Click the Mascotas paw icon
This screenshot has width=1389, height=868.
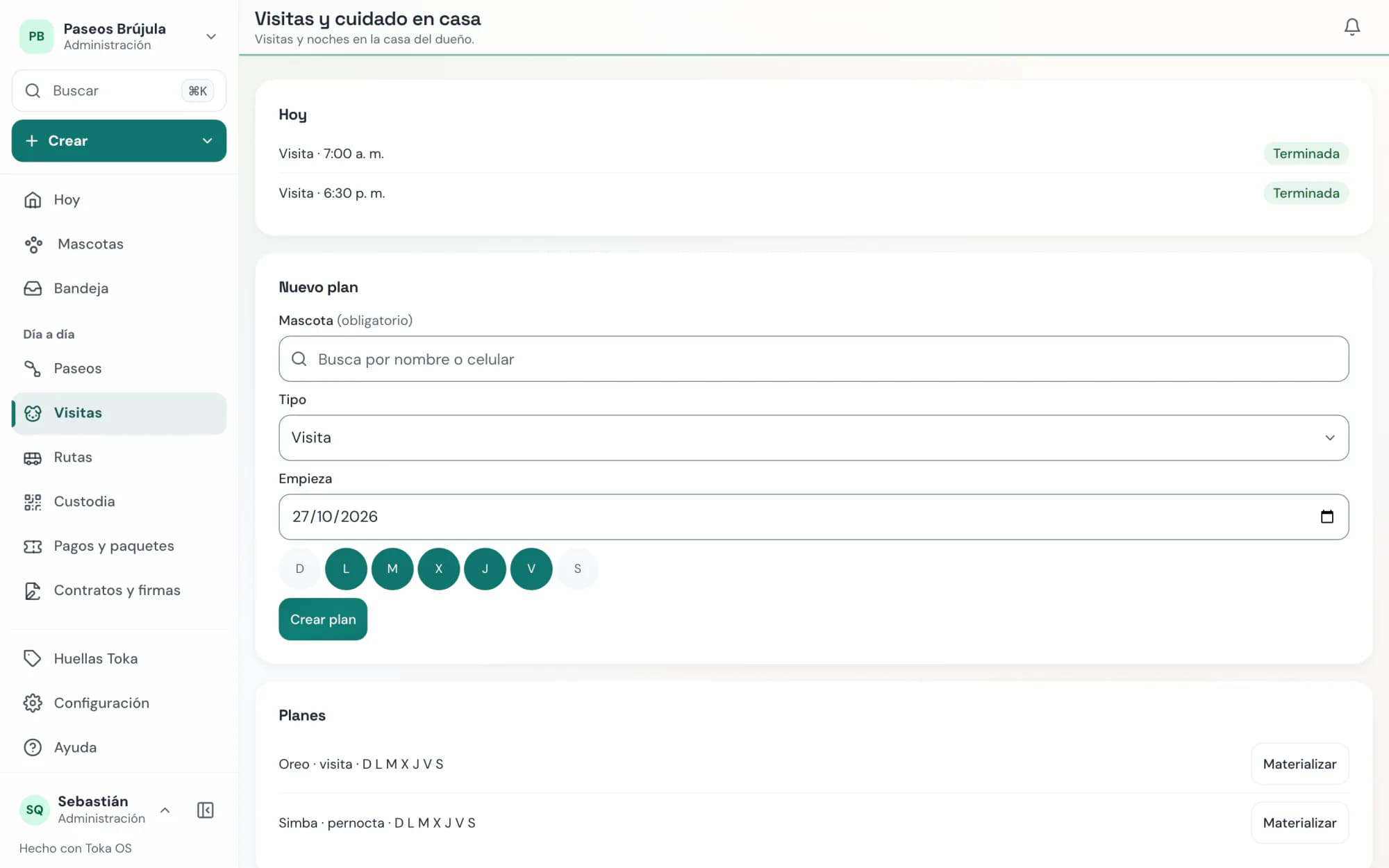point(33,244)
